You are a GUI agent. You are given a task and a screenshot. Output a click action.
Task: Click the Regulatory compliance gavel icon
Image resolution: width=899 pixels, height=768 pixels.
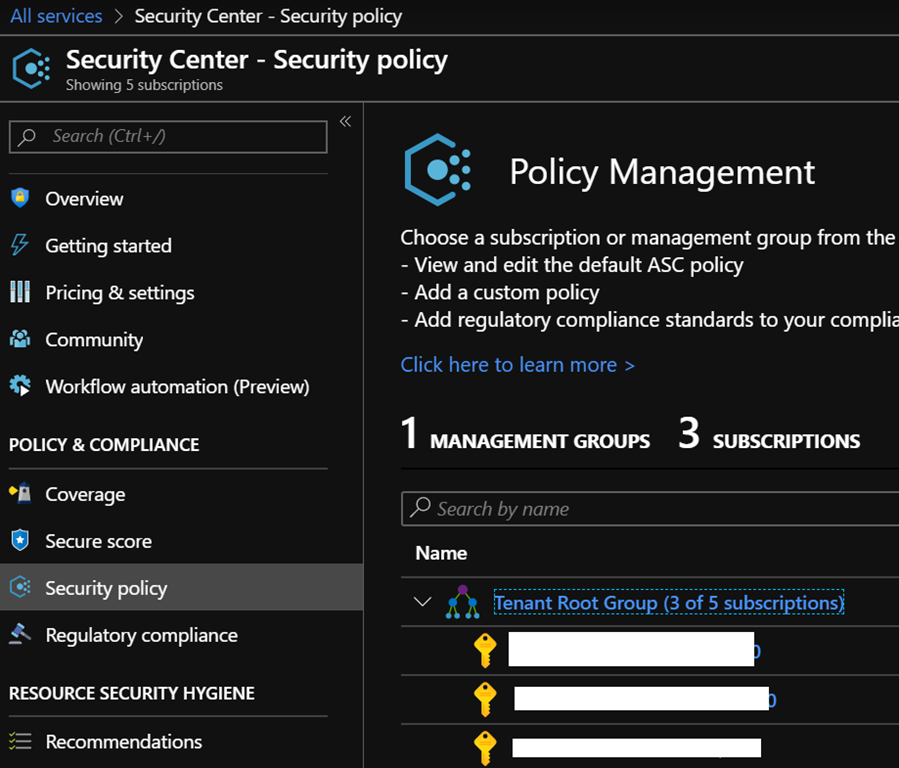point(20,635)
